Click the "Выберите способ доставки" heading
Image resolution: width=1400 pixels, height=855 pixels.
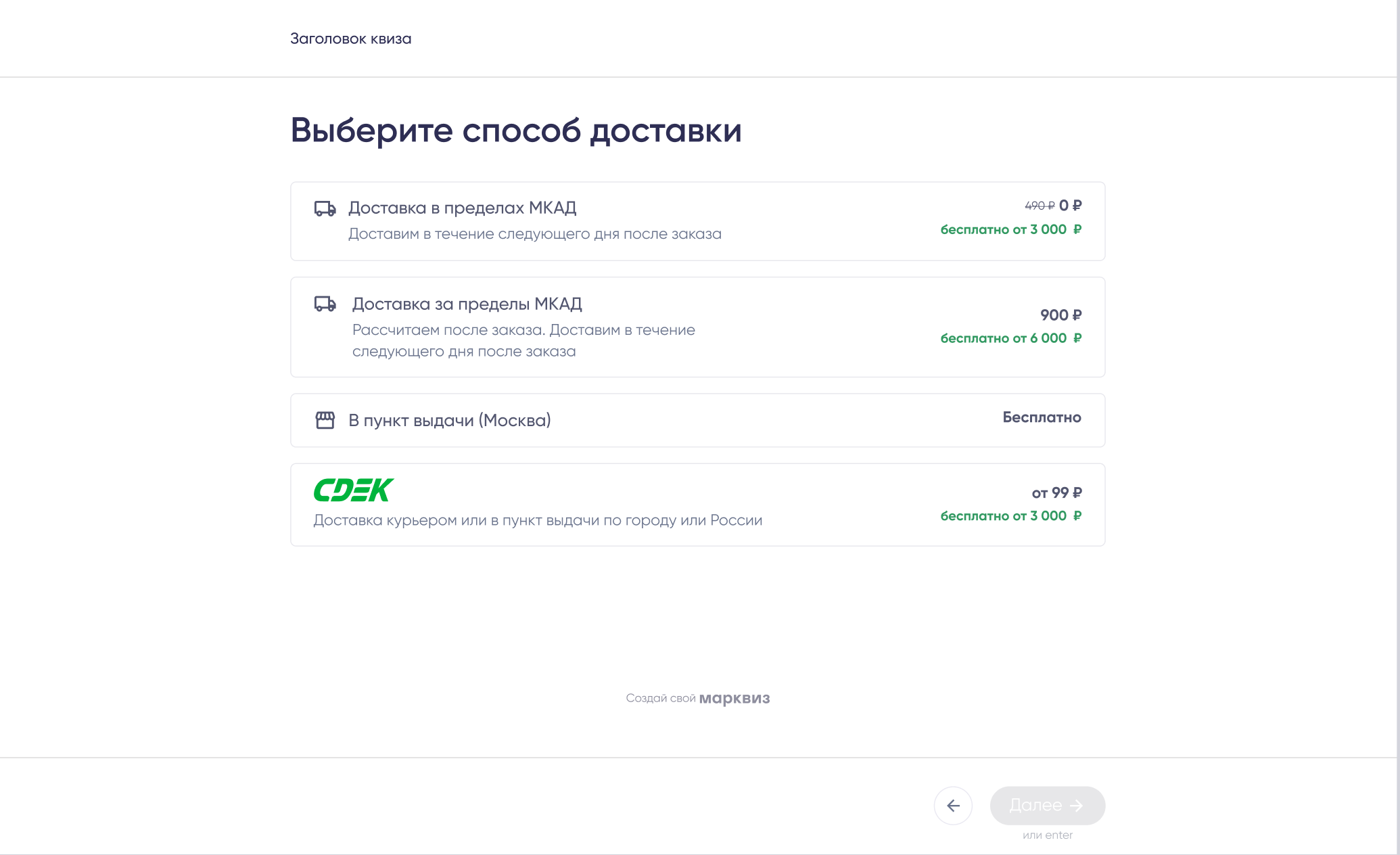(515, 131)
